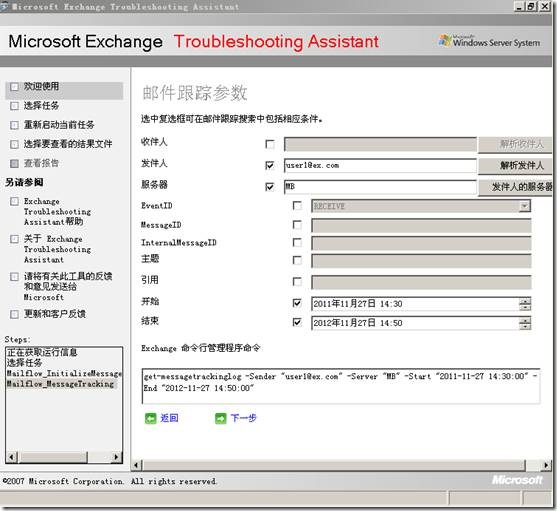Screen dimensions: 557x511
Task: Click the 引用 reference input field
Action: (x=421, y=282)
